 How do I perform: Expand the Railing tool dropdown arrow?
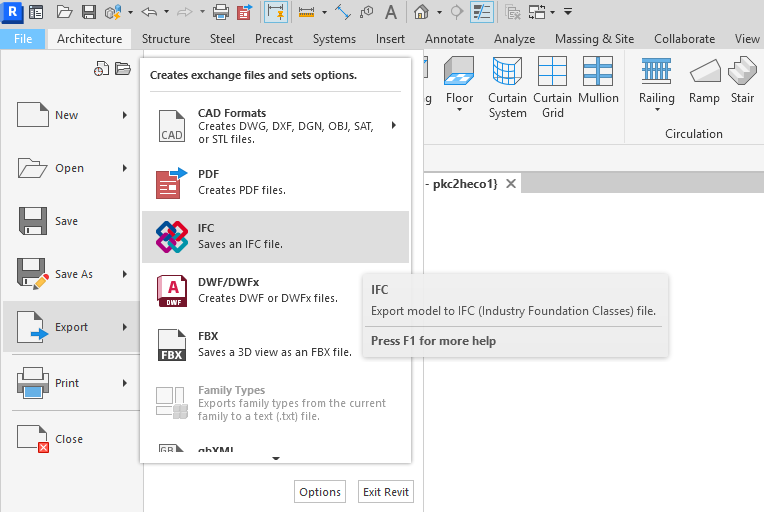tap(657, 110)
